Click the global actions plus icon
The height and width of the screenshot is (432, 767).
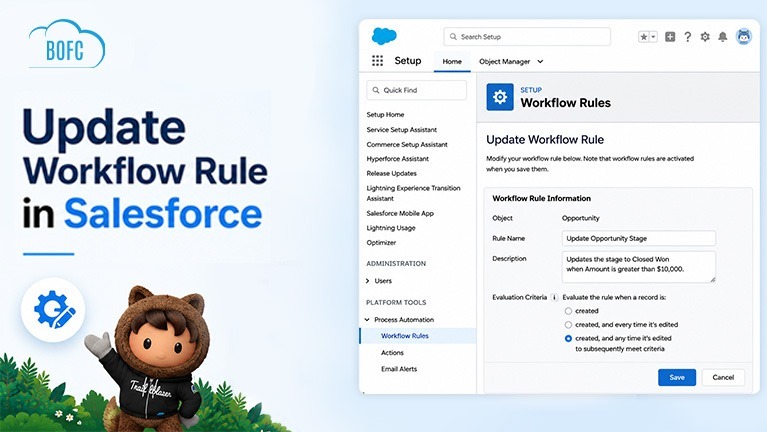click(x=670, y=37)
